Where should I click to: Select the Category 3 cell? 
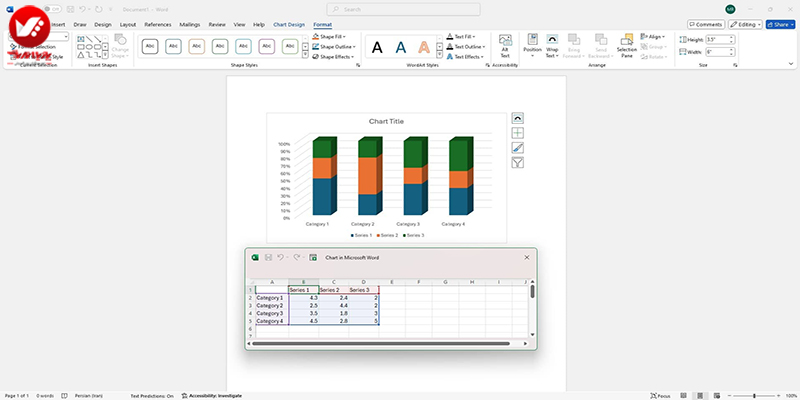272,313
